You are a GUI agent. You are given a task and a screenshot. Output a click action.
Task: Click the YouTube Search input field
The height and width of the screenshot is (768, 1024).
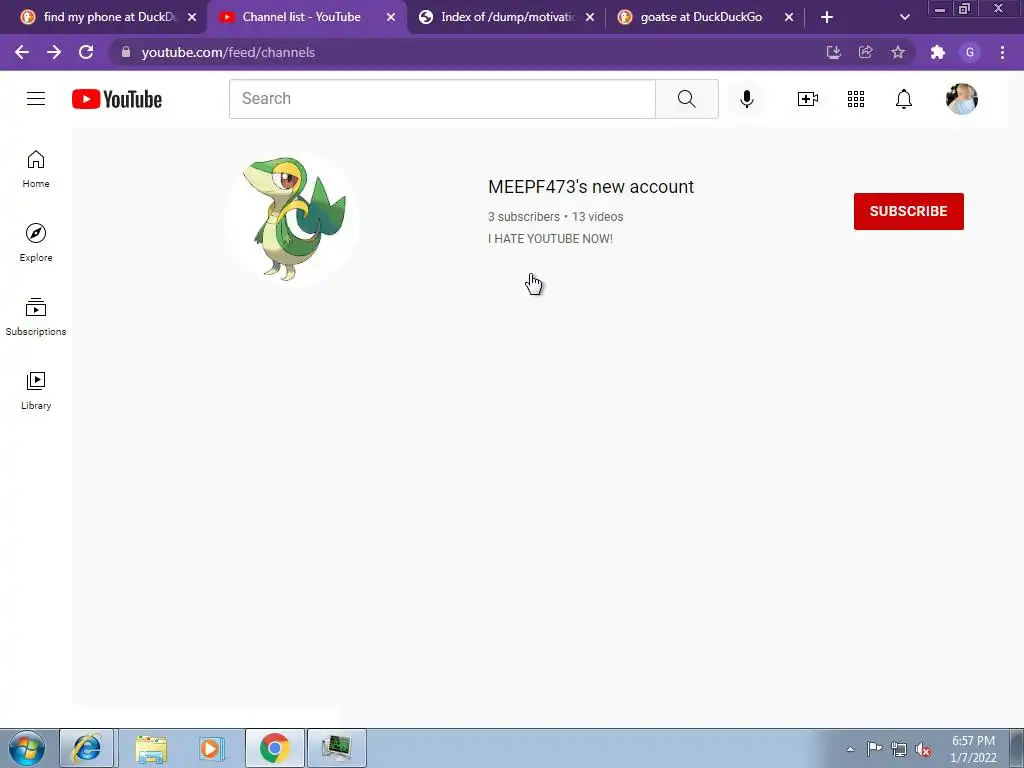(x=442, y=99)
